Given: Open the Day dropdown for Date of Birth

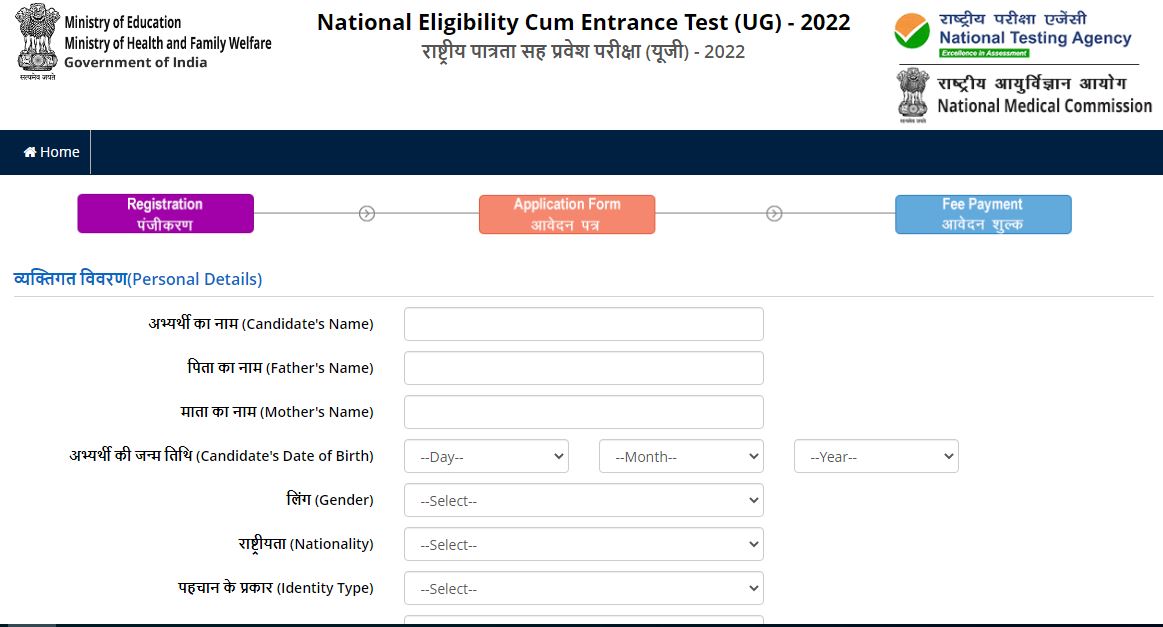Looking at the screenshot, I should point(486,456).
